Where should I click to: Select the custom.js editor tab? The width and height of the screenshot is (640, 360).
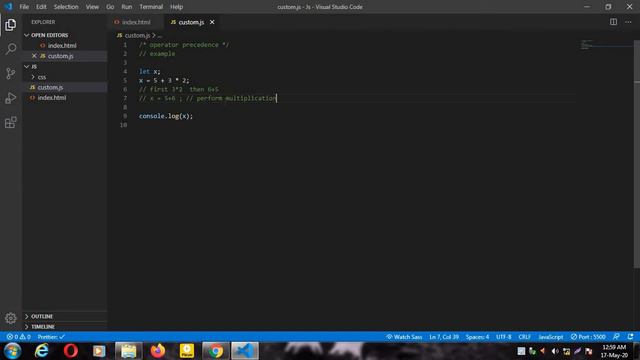191,22
